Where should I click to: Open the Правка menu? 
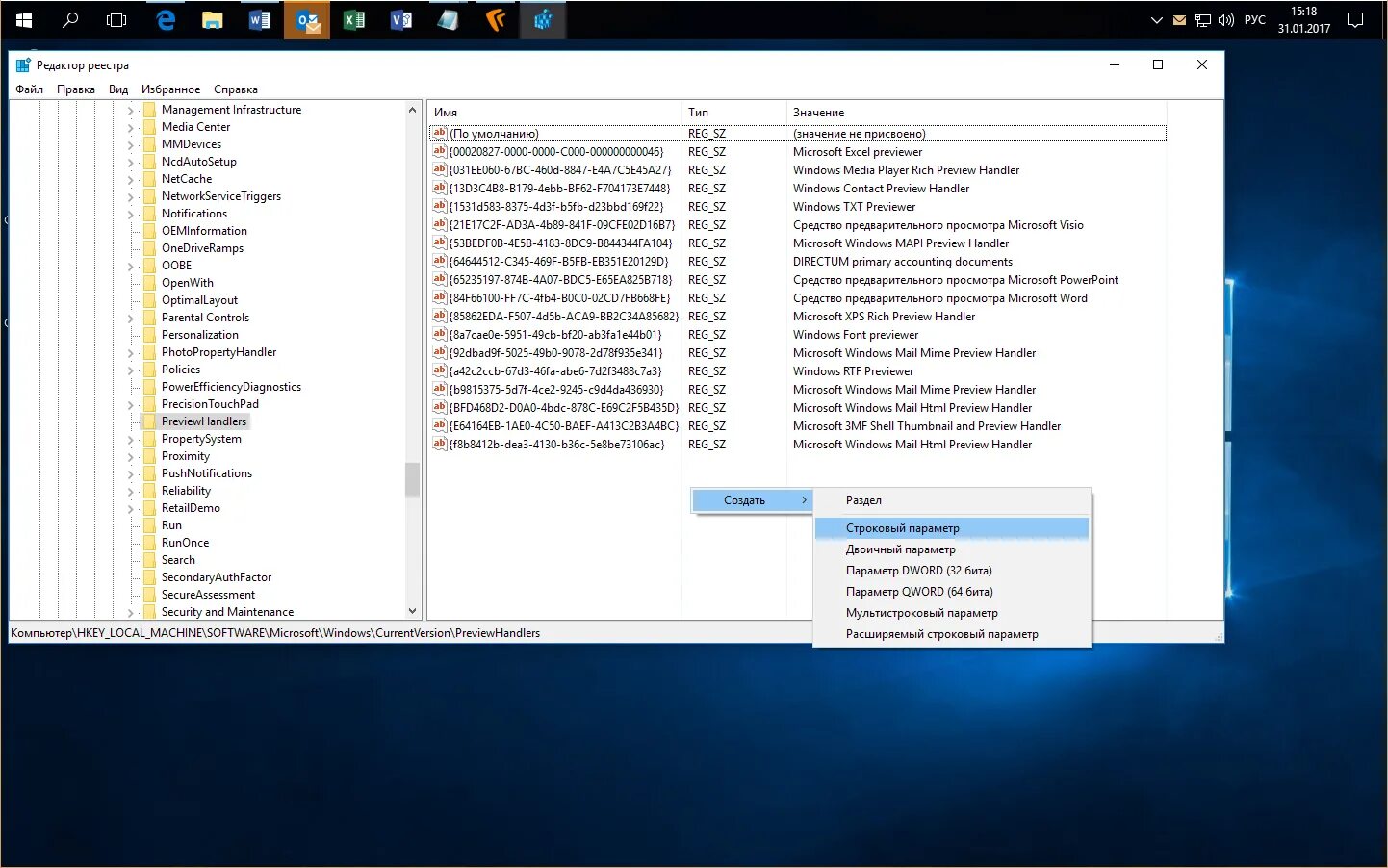76,89
